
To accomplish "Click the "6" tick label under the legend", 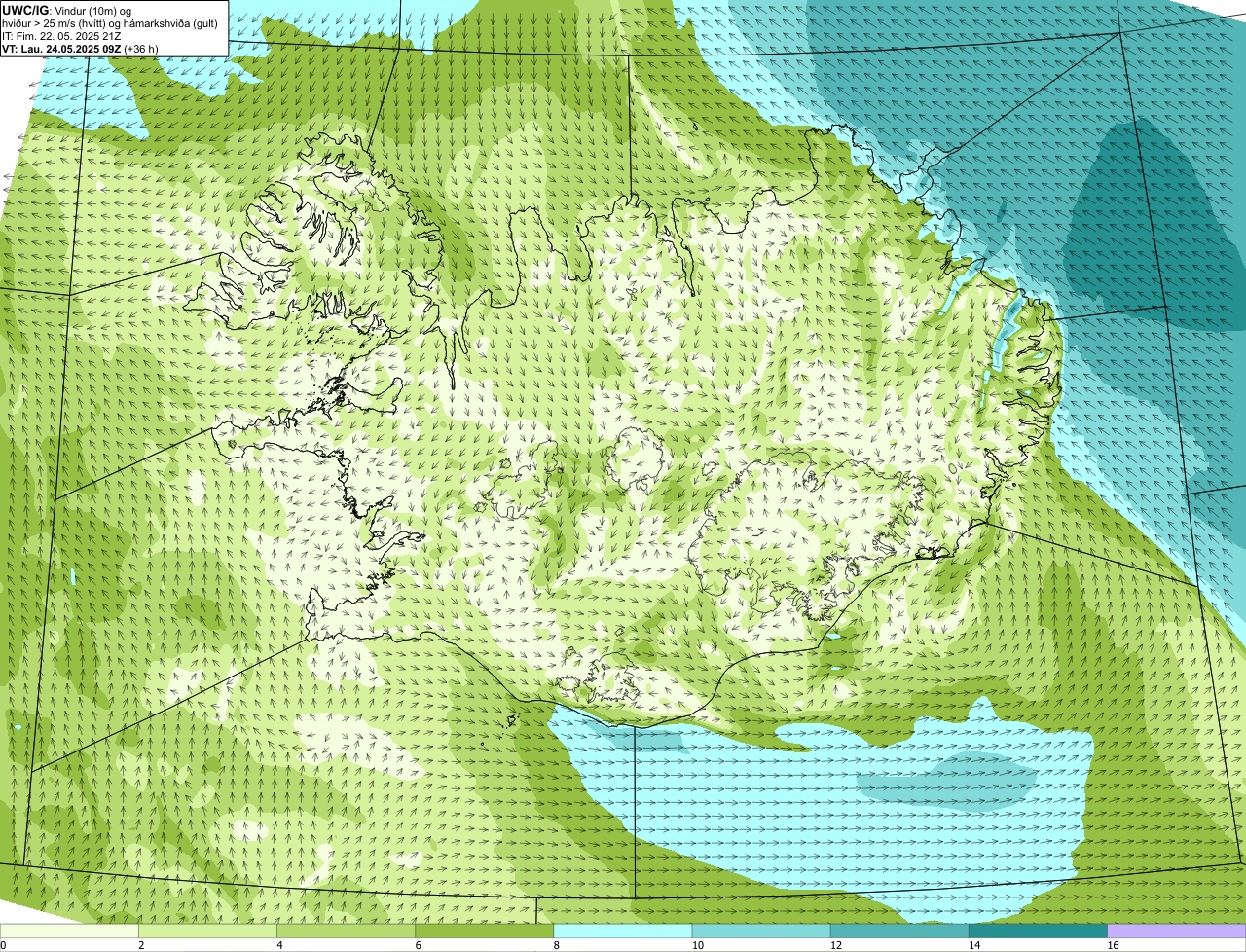I will point(419,945).
